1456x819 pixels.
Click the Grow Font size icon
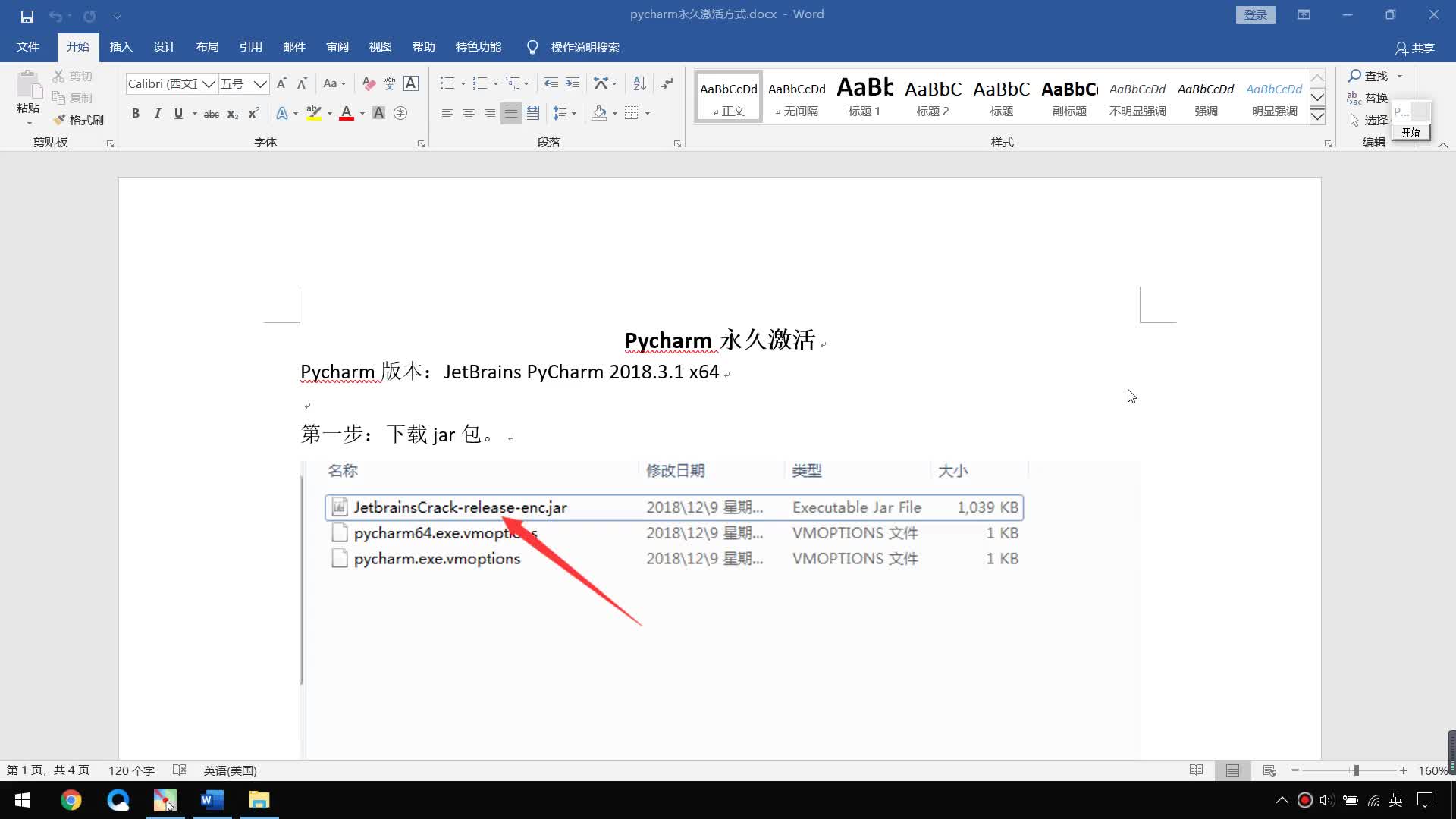pyautogui.click(x=281, y=83)
